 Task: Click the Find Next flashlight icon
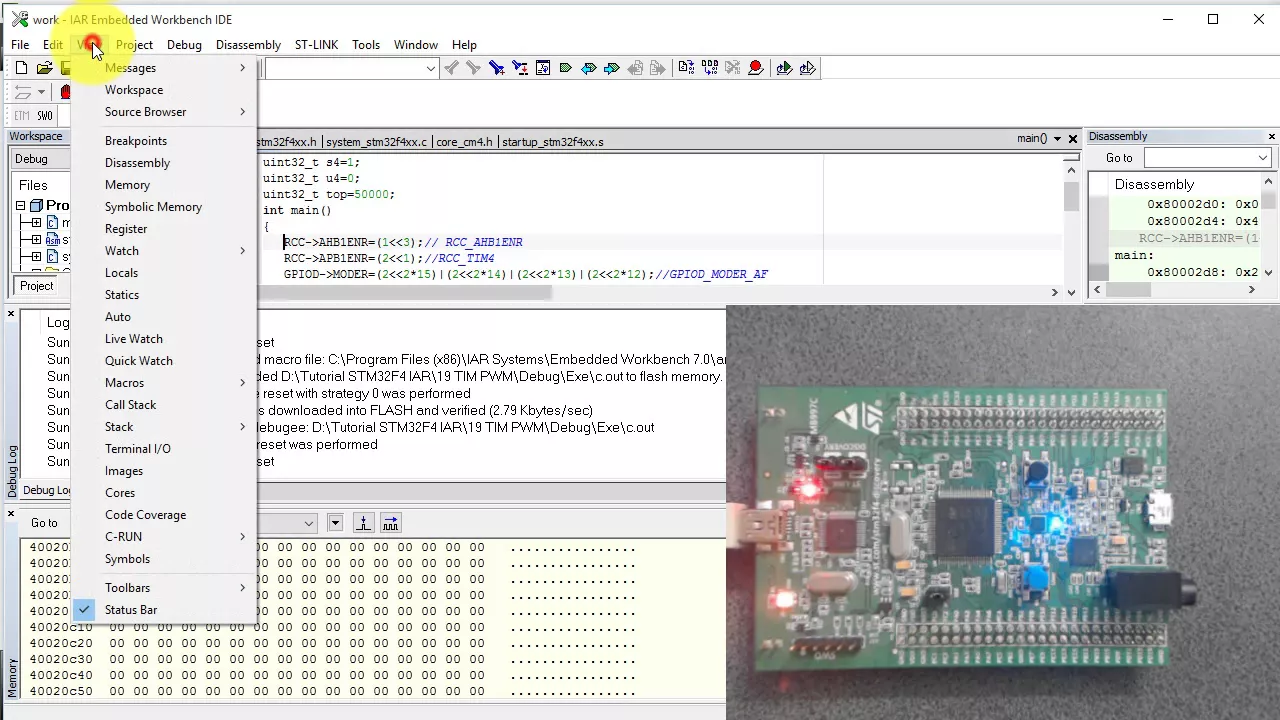tap(473, 68)
